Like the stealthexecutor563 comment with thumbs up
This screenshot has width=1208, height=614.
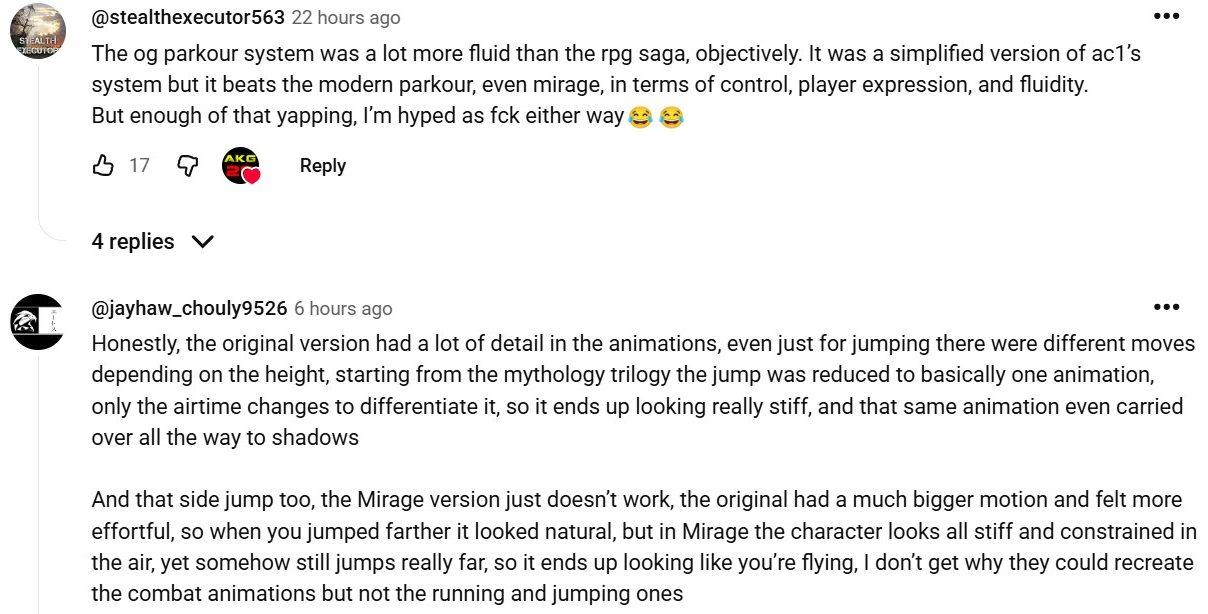(x=103, y=166)
